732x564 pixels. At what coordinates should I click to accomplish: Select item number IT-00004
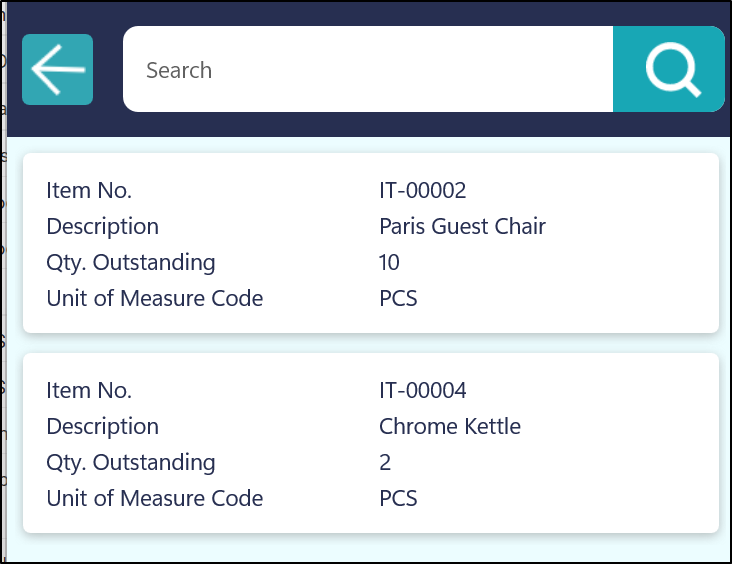[x=422, y=390]
